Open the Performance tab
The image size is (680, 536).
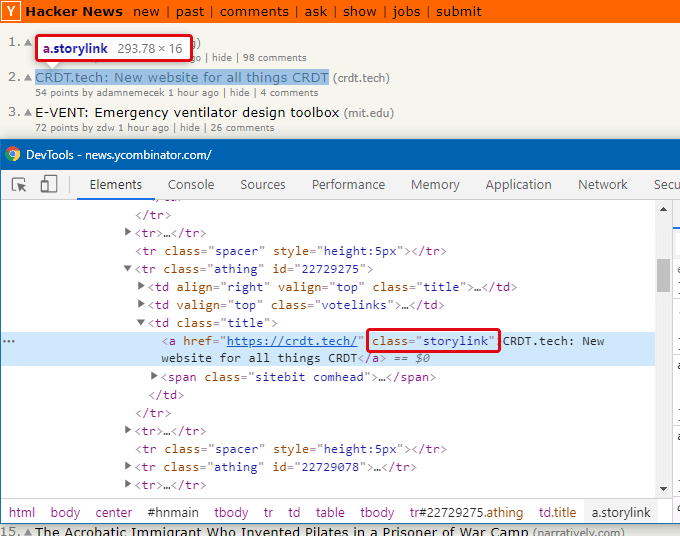click(348, 185)
